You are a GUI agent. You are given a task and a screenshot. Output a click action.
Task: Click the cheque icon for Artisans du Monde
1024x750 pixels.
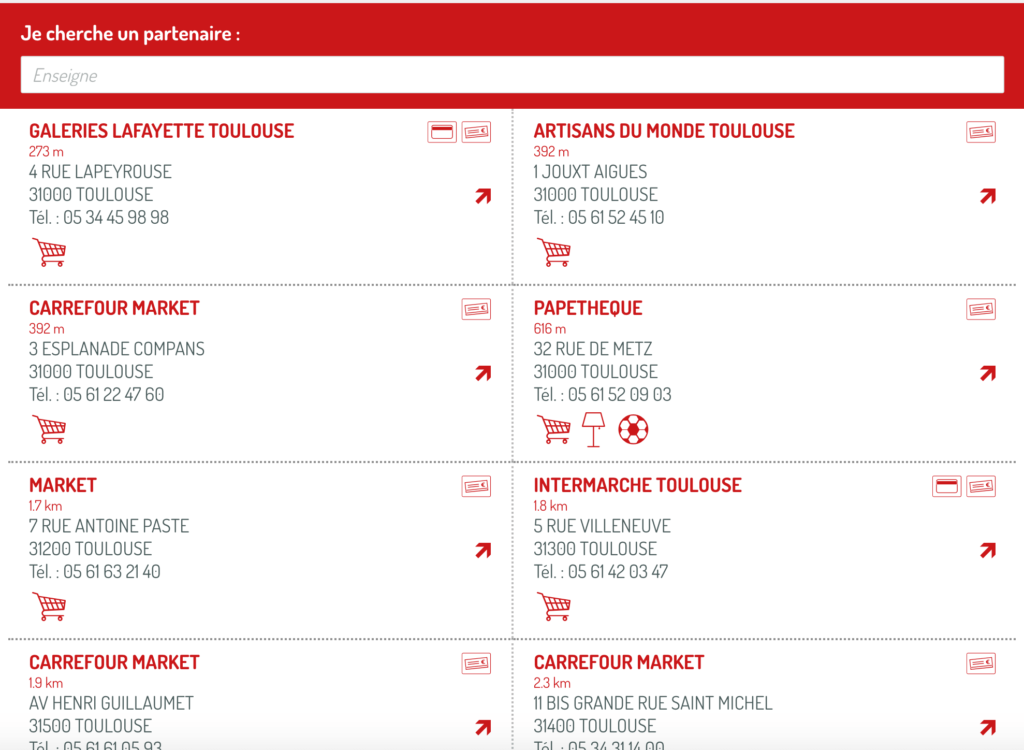tap(981, 132)
